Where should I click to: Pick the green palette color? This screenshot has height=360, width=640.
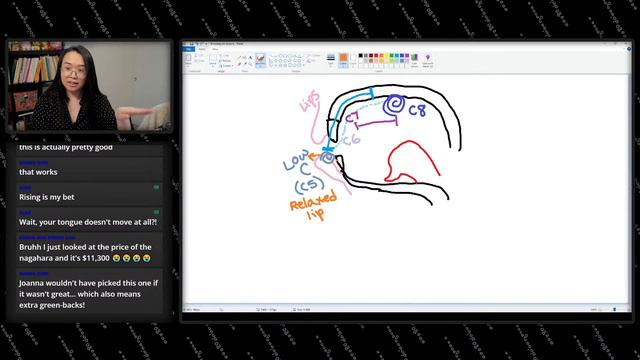tap(391, 56)
